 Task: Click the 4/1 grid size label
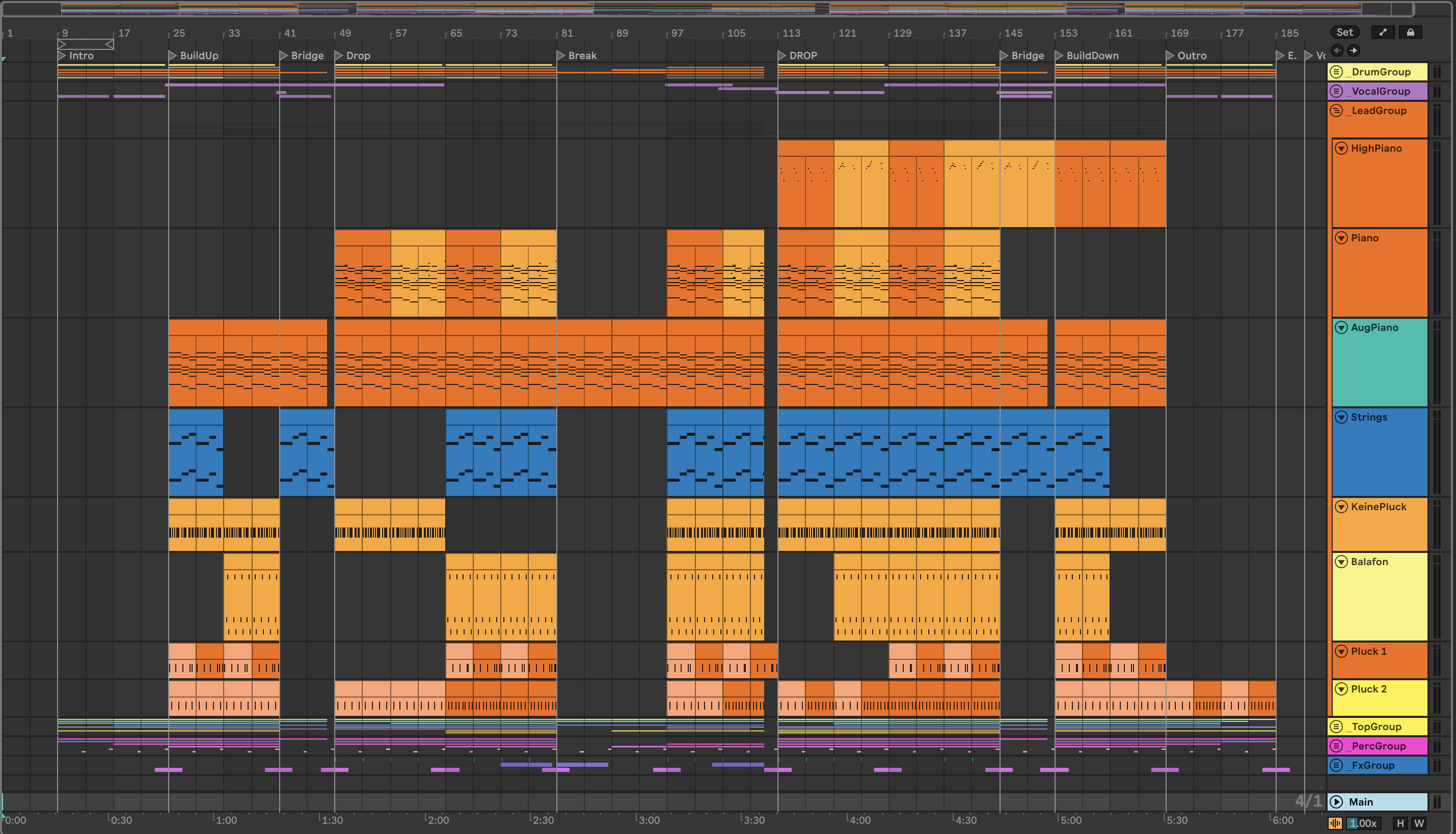click(1308, 801)
